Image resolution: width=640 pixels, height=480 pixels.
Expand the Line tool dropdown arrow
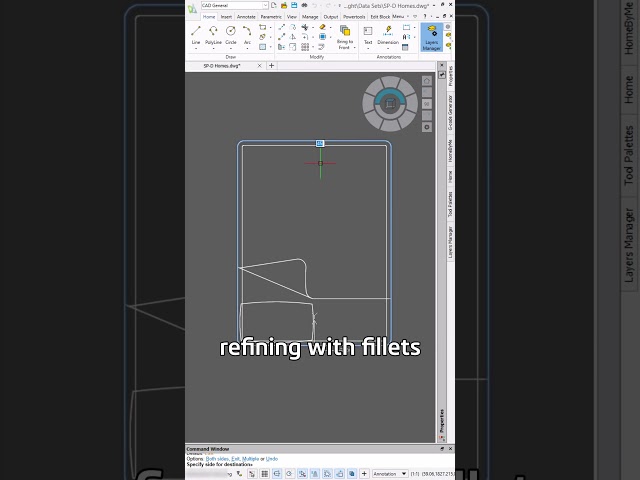click(196, 49)
